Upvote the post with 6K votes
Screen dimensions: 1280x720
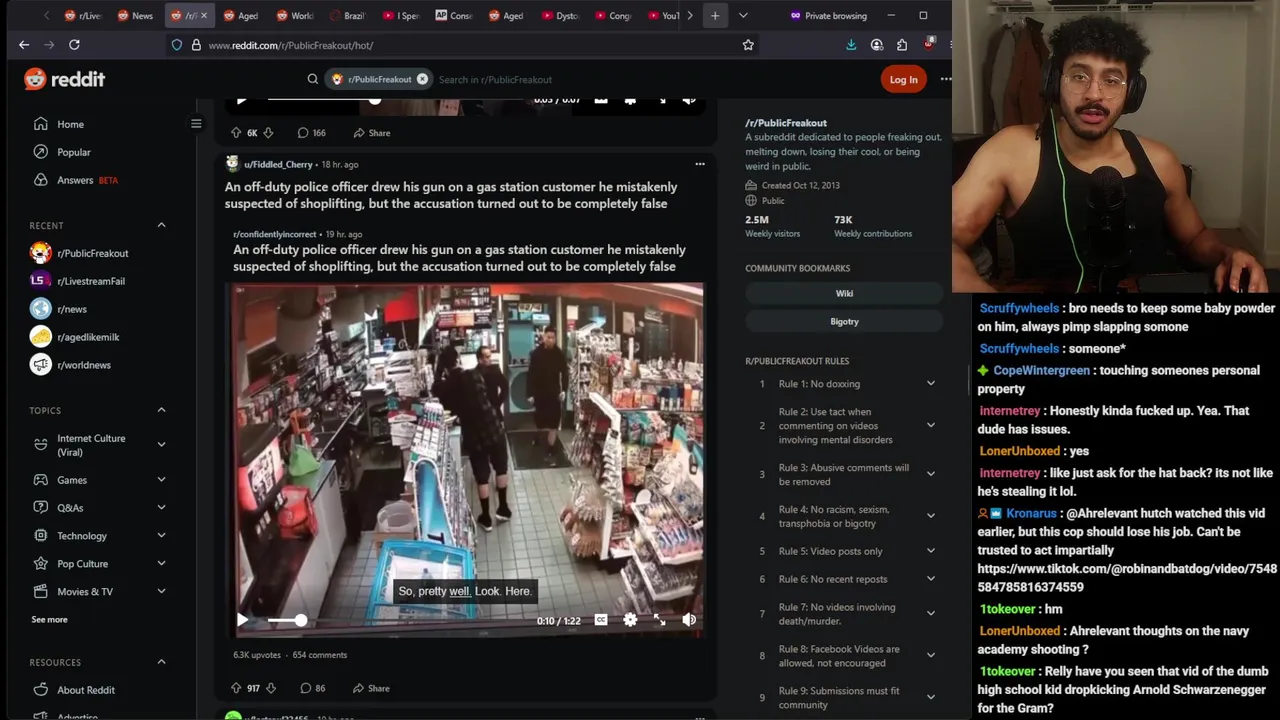point(236,132)
